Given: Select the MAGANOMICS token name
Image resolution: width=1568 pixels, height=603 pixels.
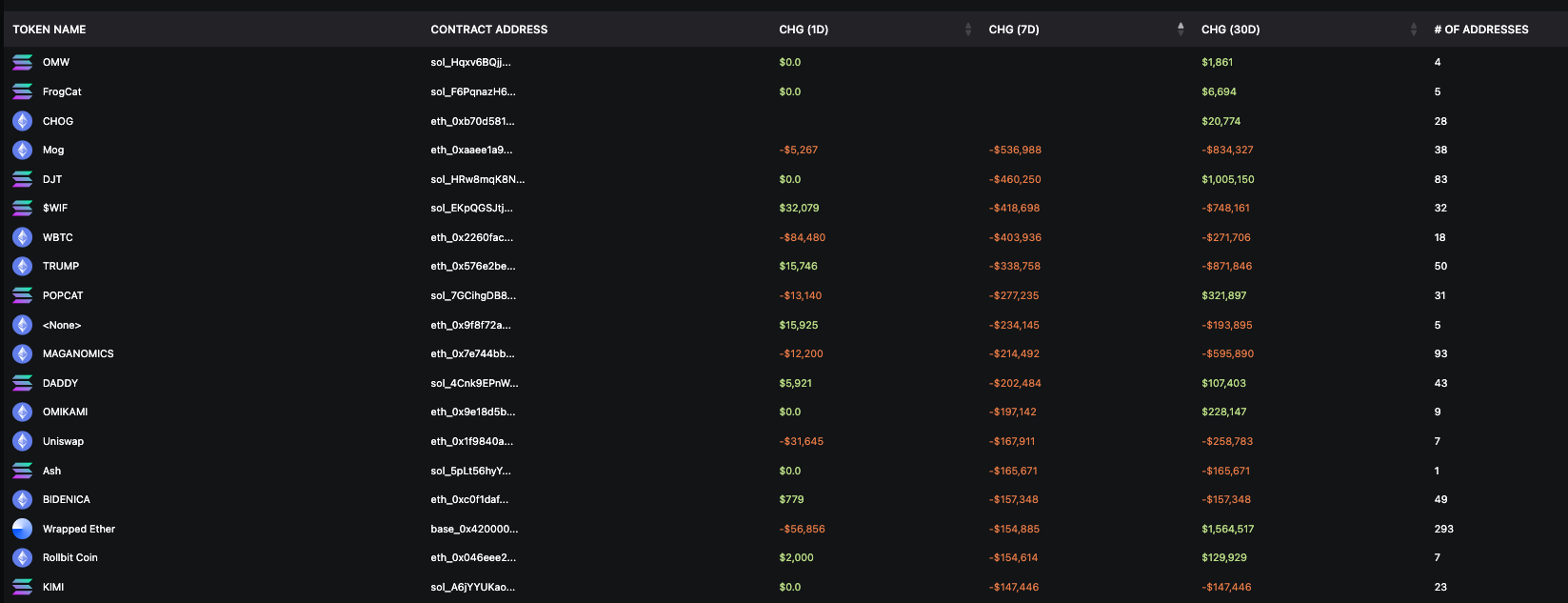Looking at the screenshot, I should pyautogui.click(x=78, y=354).
